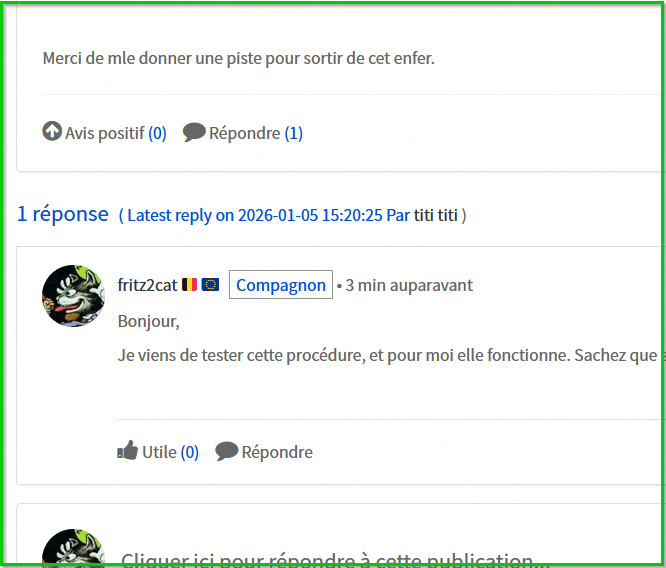The height and width of the screenshot is (568, 666).
Task: Click the "Cliquer ici pour répondre" field
Action: (x=328, y=559)
